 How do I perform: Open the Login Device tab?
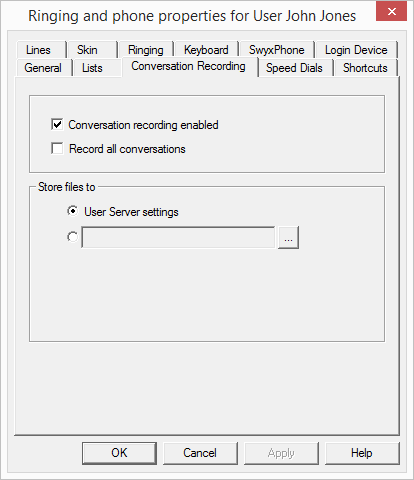pos(356,50)
